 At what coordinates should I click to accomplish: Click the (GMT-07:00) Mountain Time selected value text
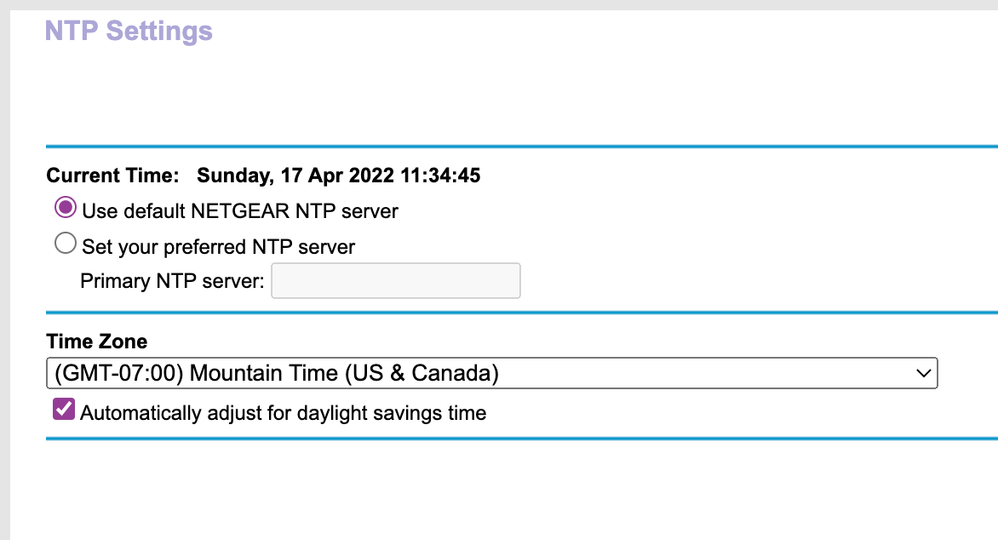pyautogui.click(x=276, y=373)
